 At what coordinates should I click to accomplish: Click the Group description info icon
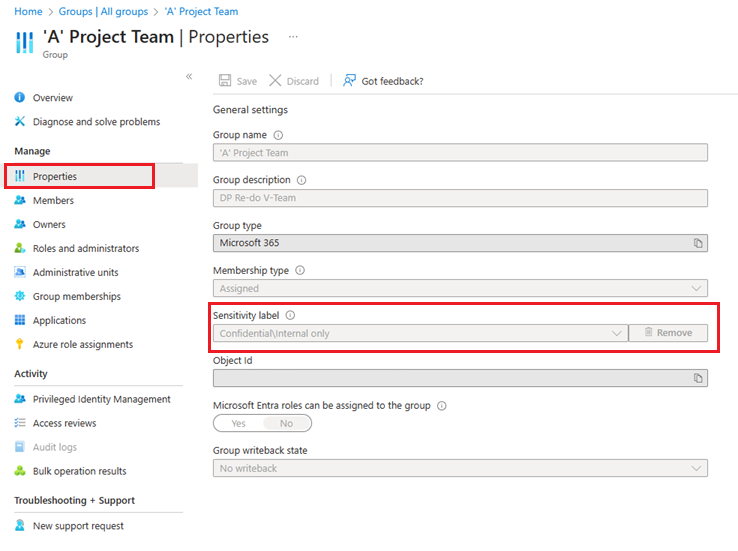click(x=302, y=180)
